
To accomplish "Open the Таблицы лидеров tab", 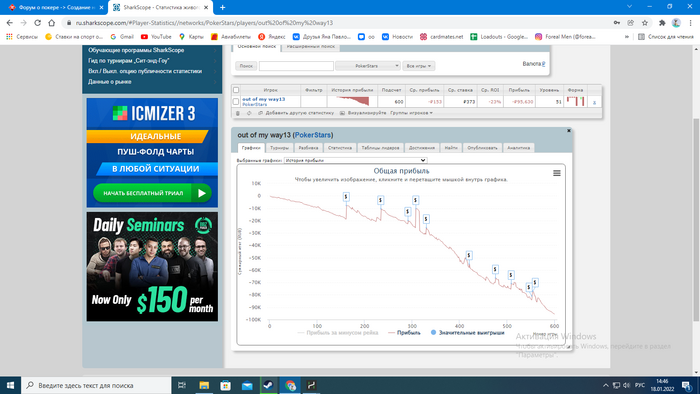I will 380,148.
